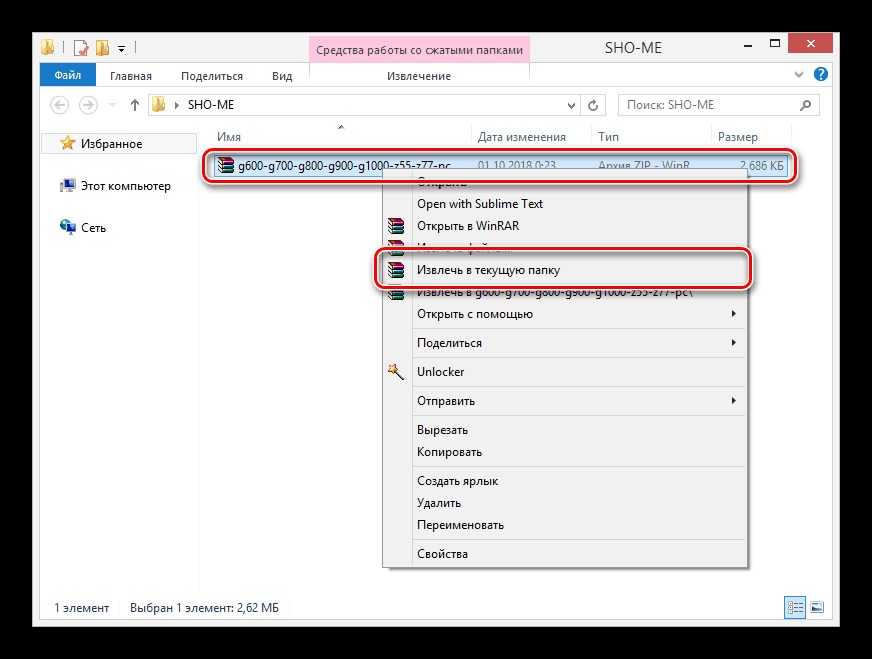Switch to large icons view in status bar
872x659 pixels.
click(x=817, y=607)
